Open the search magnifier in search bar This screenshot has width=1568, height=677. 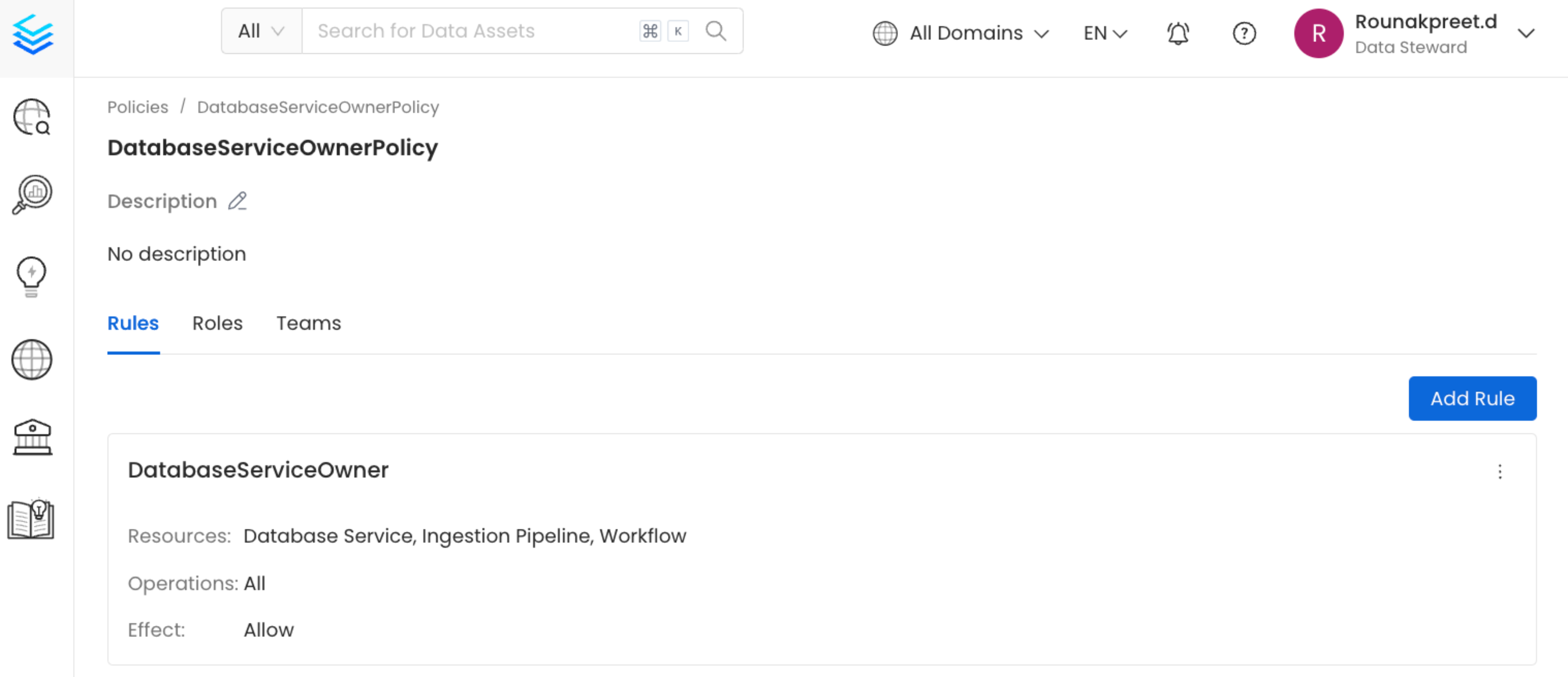tap(716, 30)
